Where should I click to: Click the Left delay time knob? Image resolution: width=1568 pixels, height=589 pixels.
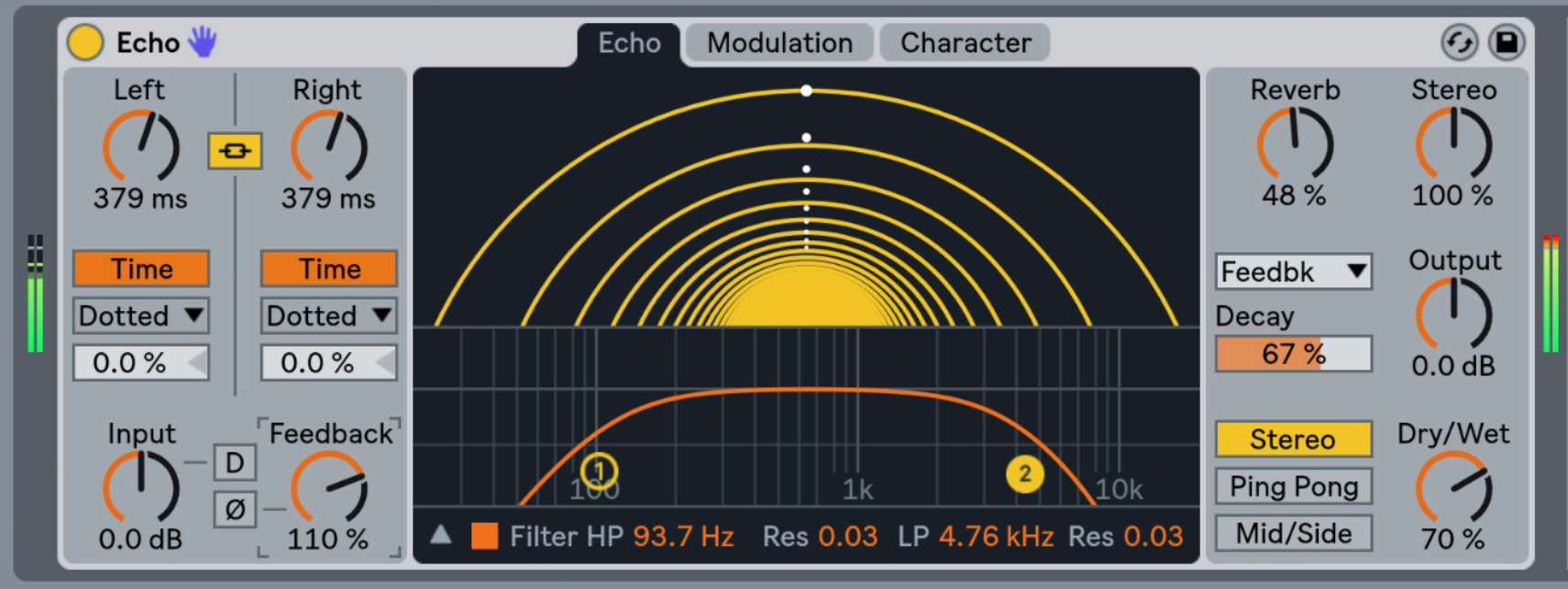(141, 147)
